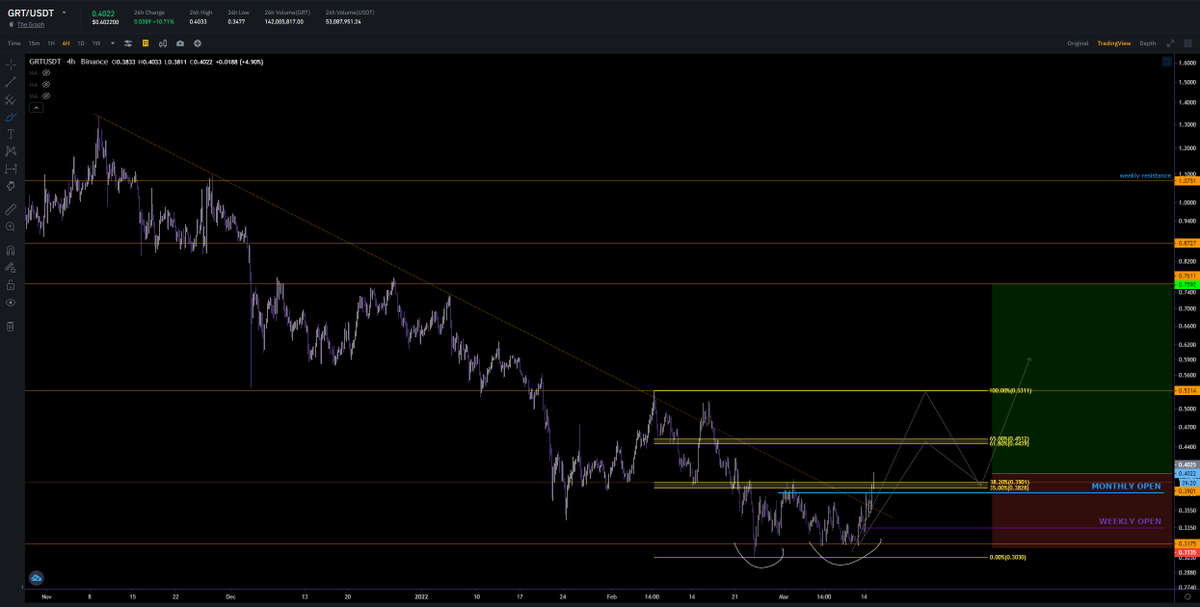1200x607 pixels.
Task: Select the arrow marker icon tool
Action: (x=11, y=185)
